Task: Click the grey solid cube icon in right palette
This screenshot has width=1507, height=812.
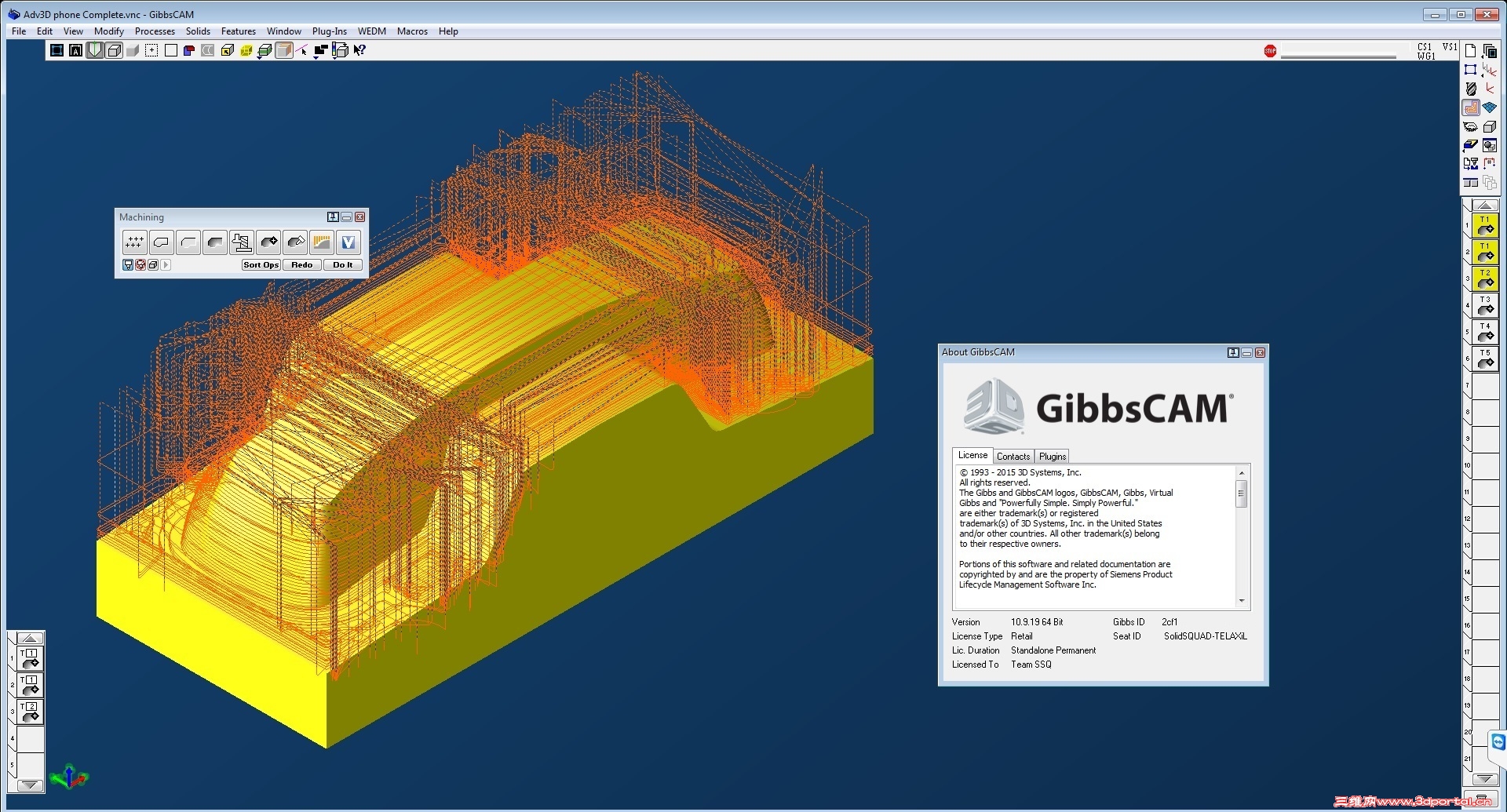Action: tap(1490, 126)
